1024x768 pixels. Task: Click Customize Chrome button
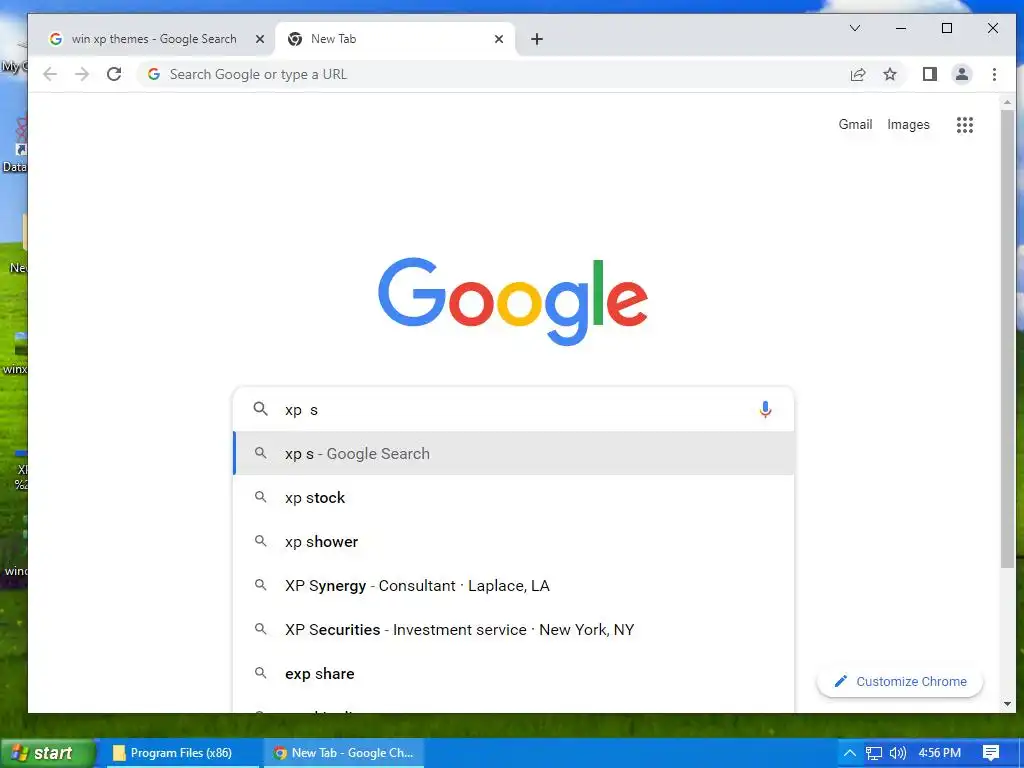pyautogui.click(x=900, y=681)
